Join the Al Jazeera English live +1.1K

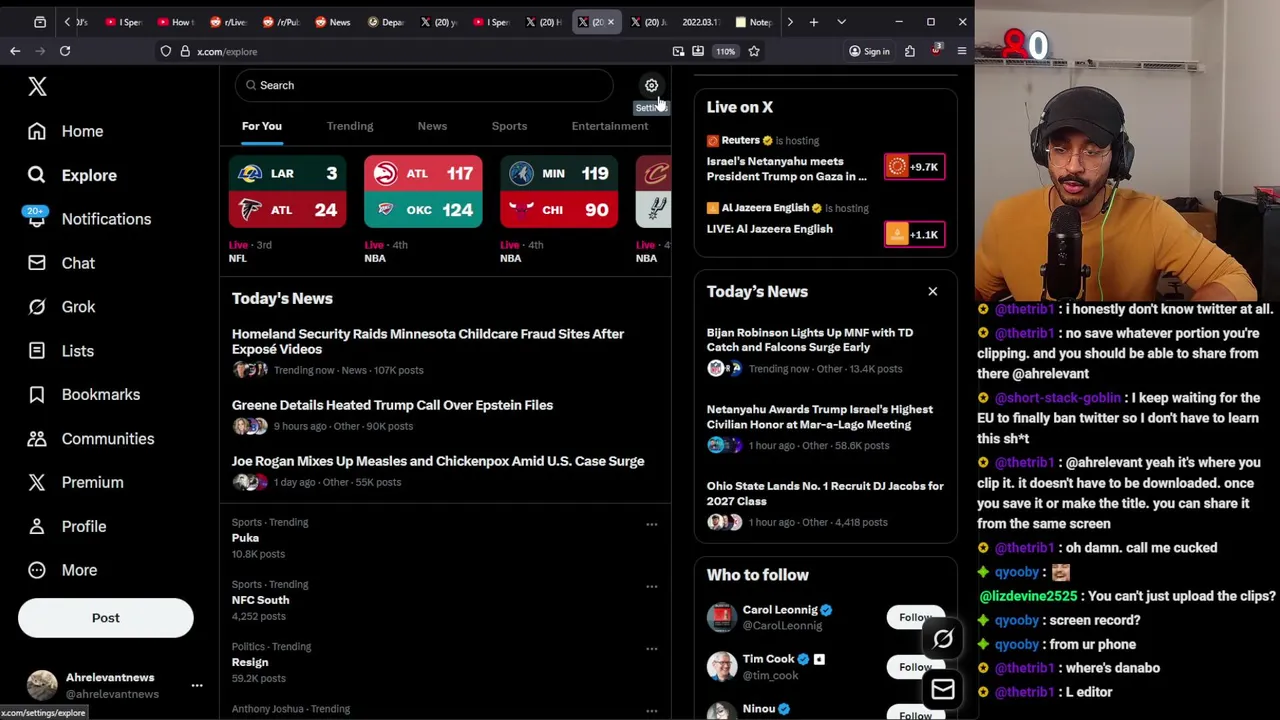pos(914,235)
